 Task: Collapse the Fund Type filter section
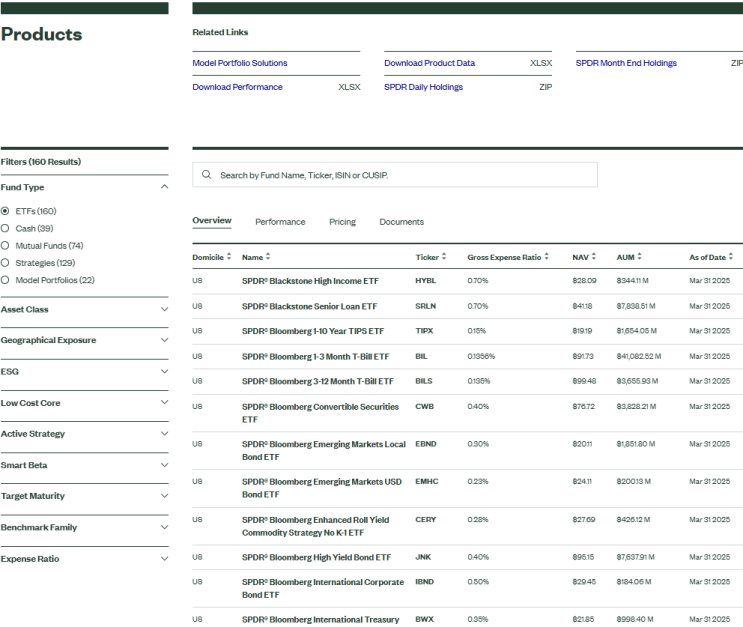coord(164,187)
